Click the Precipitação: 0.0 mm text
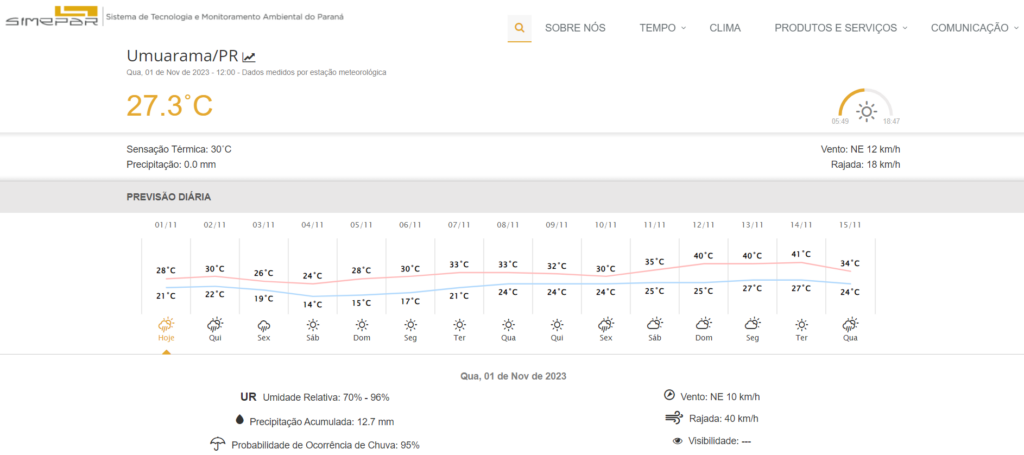 [x=171, y=165]
